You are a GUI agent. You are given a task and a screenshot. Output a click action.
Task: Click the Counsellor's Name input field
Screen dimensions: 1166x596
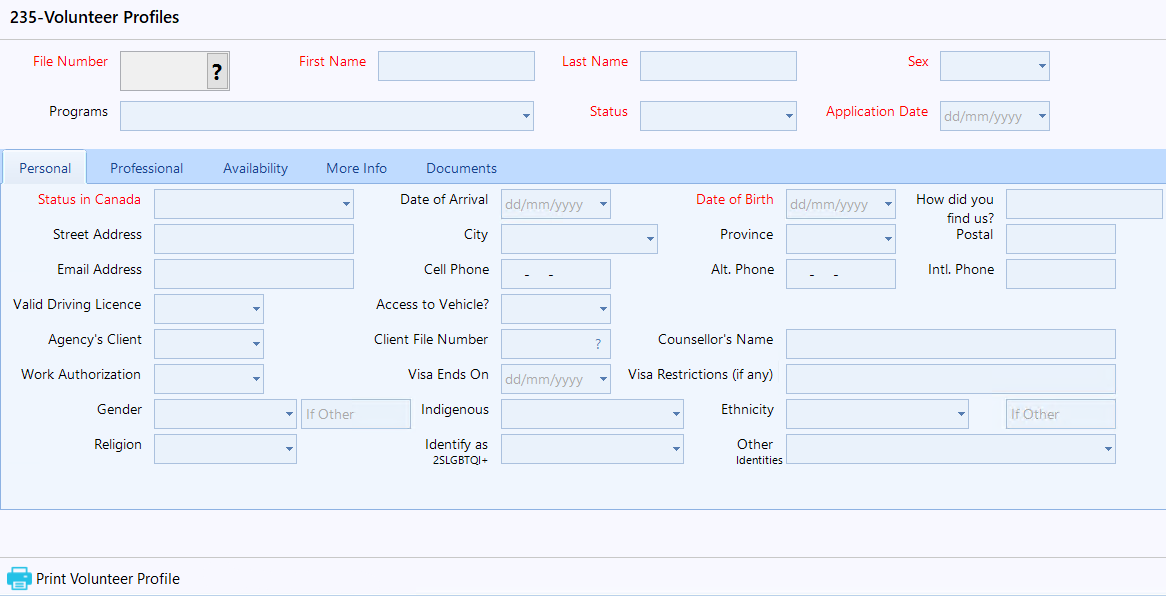(x=950, y=344)
